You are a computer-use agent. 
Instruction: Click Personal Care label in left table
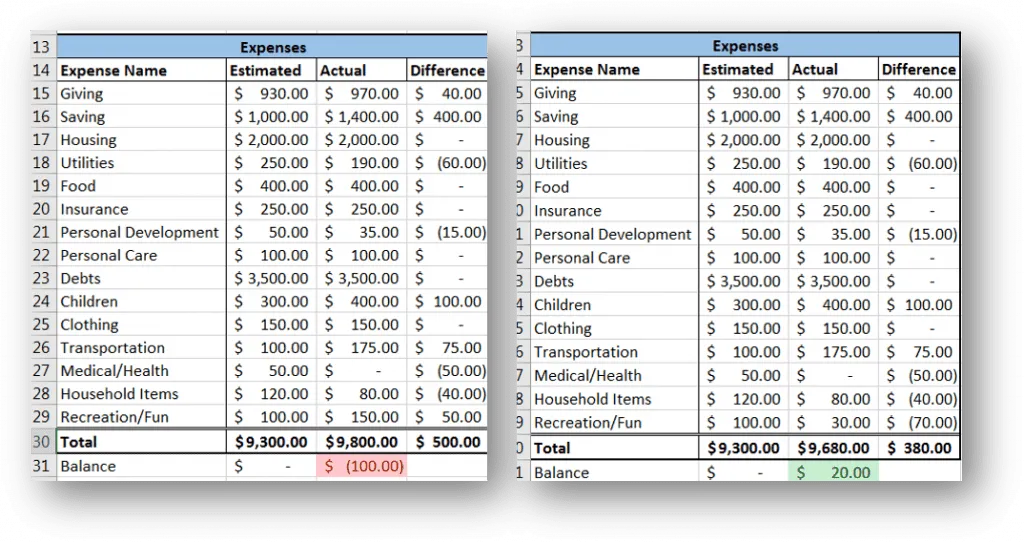click(x=108, y=255)
